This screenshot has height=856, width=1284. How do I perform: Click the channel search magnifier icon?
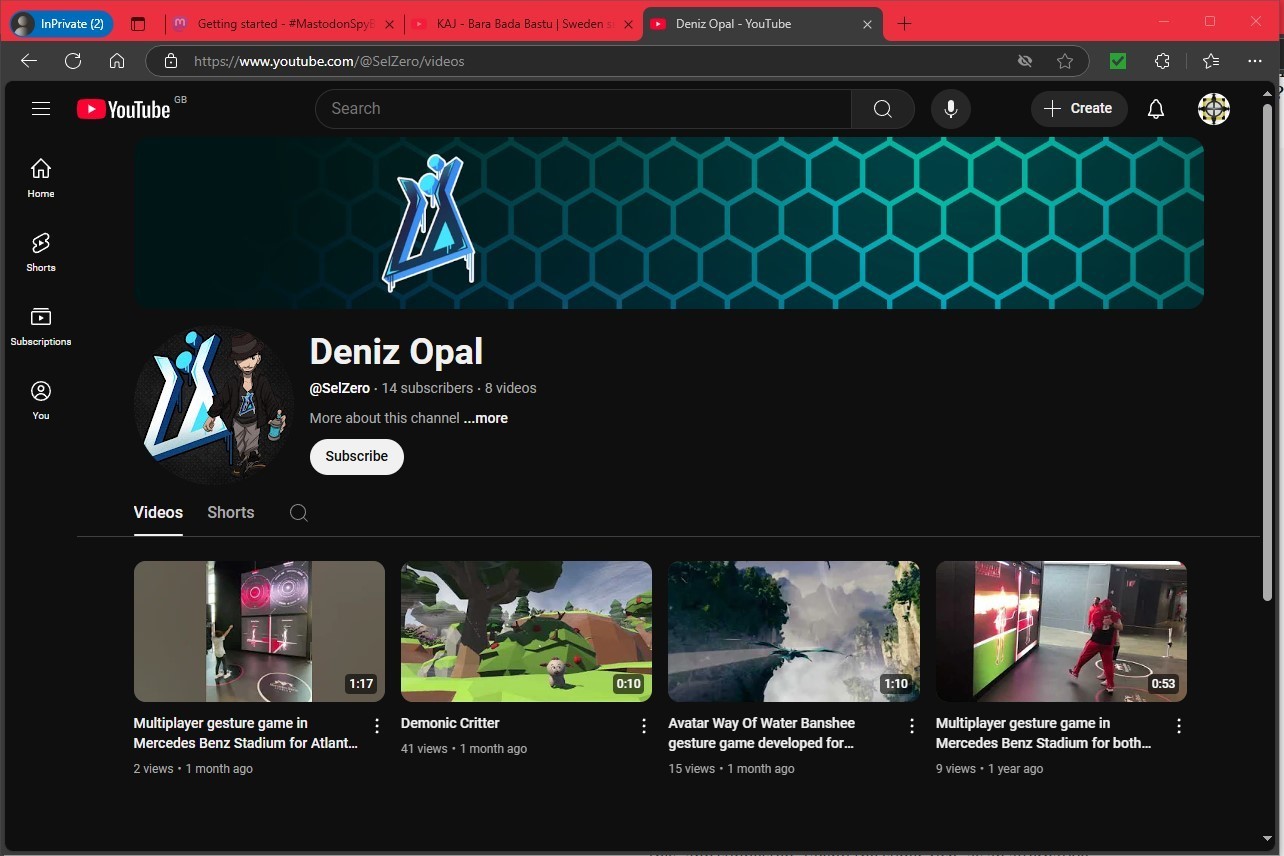299,513
